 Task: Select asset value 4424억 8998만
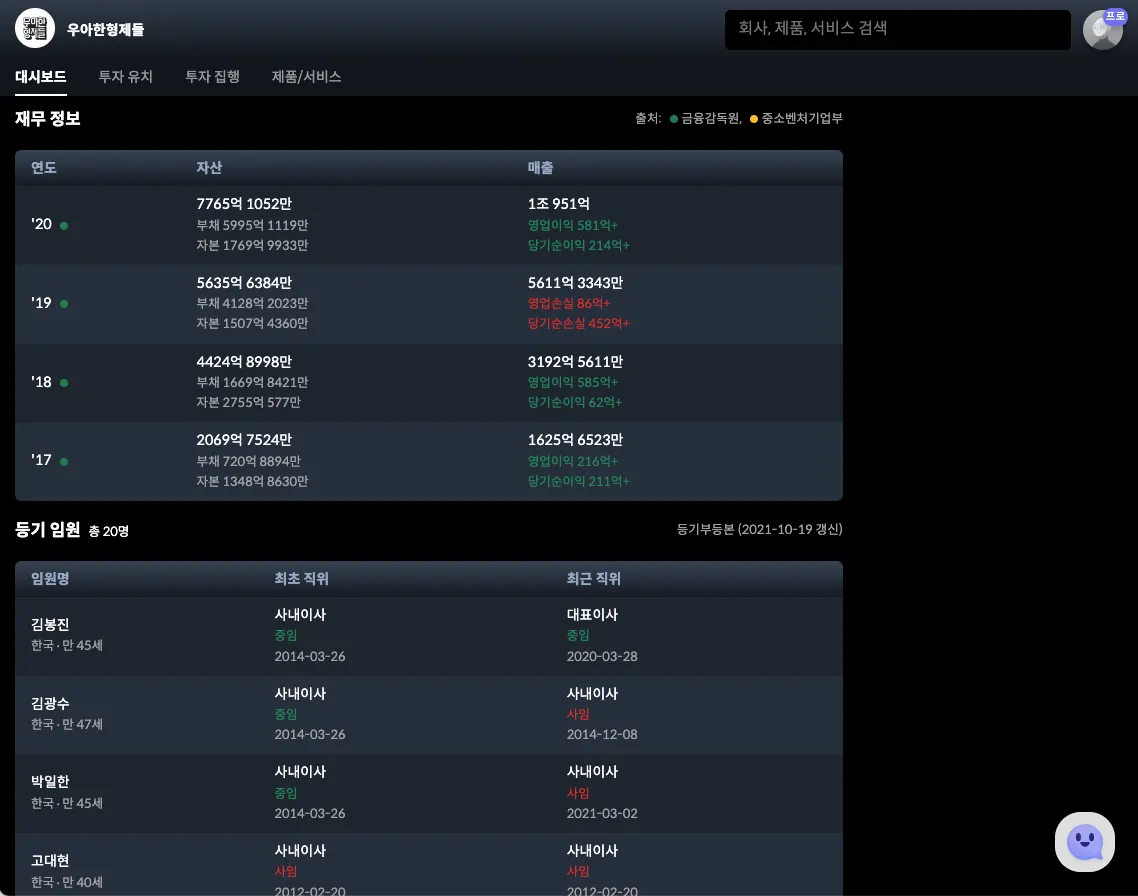click(x=244, y=361)
